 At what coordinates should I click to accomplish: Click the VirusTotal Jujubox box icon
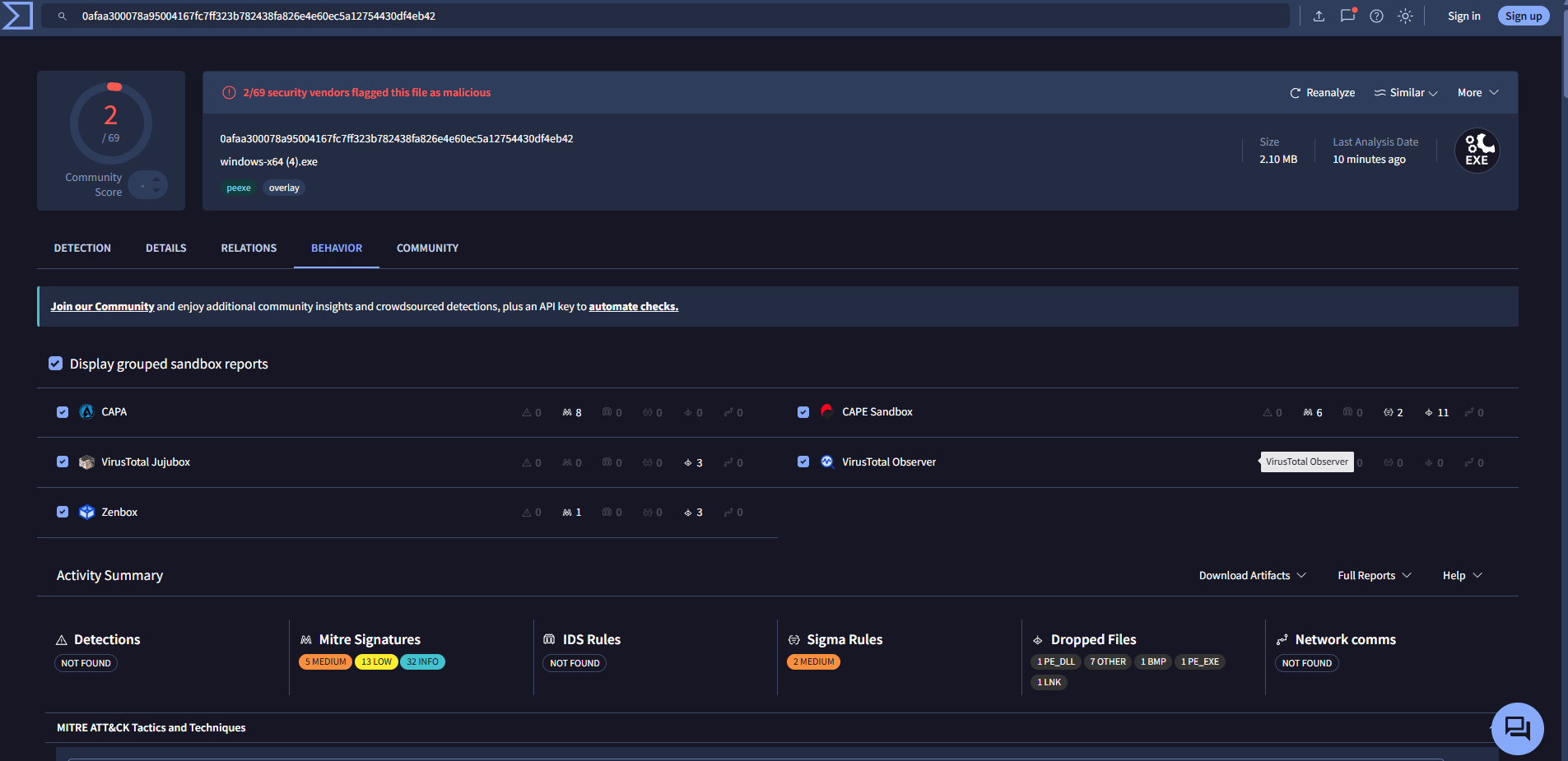86,462
